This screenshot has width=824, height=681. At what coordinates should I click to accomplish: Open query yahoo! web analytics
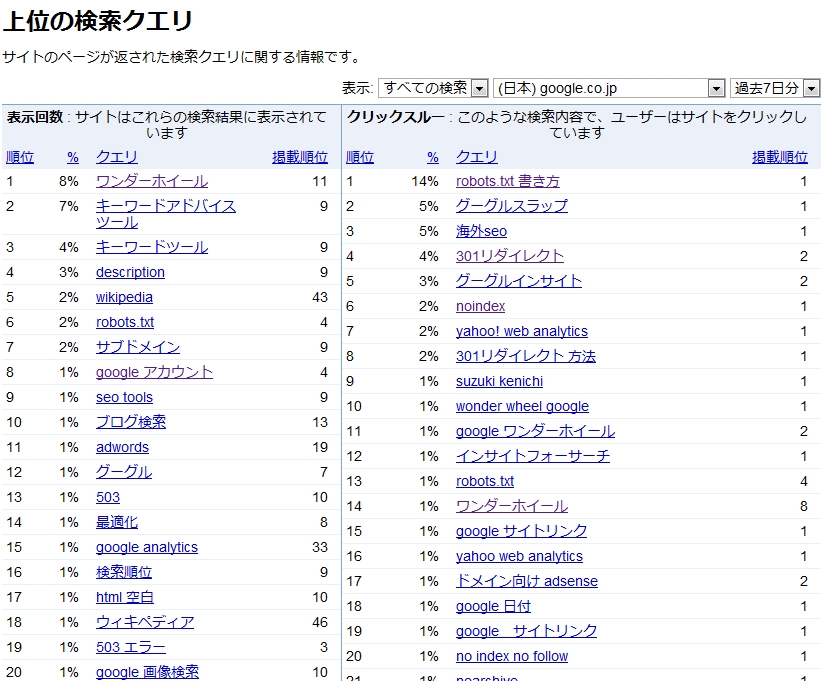522,331
